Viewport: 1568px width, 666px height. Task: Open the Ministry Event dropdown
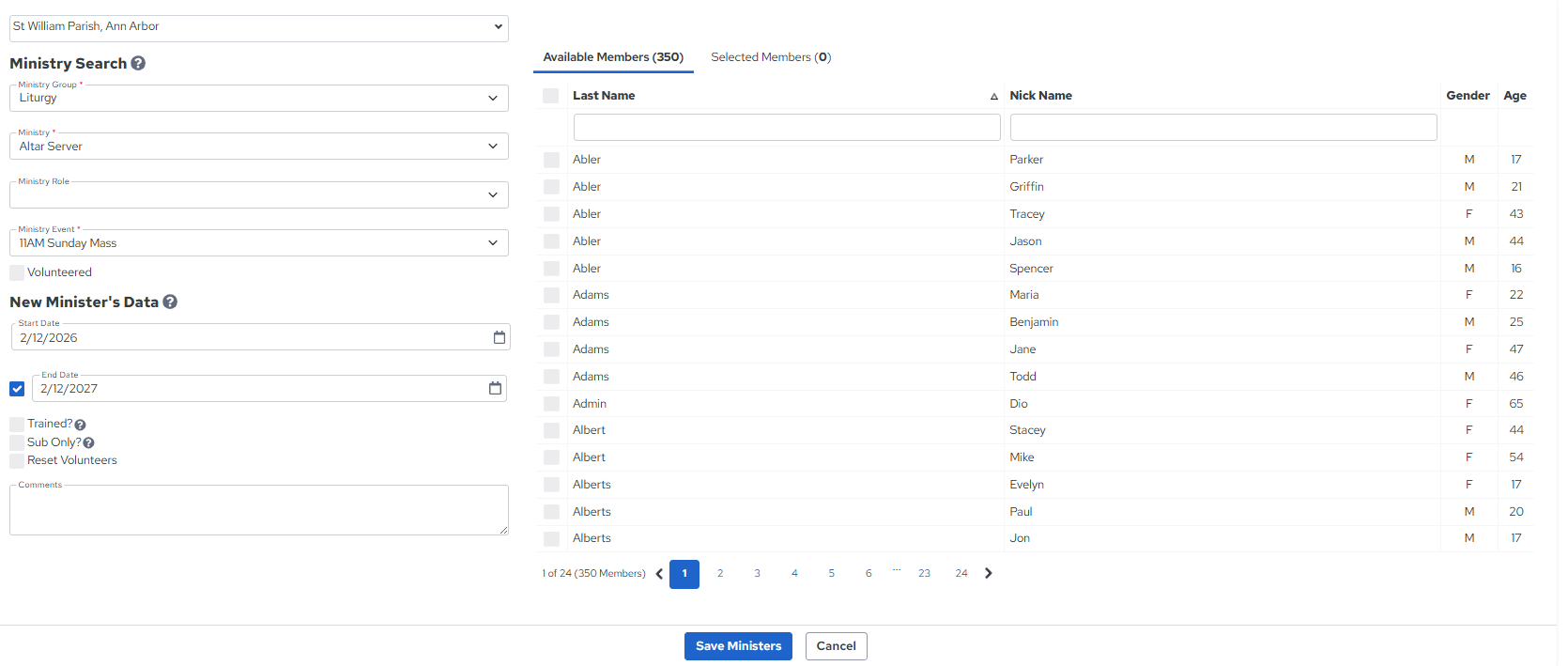pyautogui.click(x=259, y=242)
